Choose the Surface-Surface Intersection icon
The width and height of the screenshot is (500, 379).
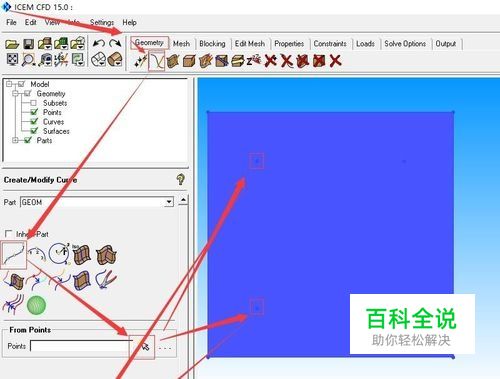pos(106,255)
